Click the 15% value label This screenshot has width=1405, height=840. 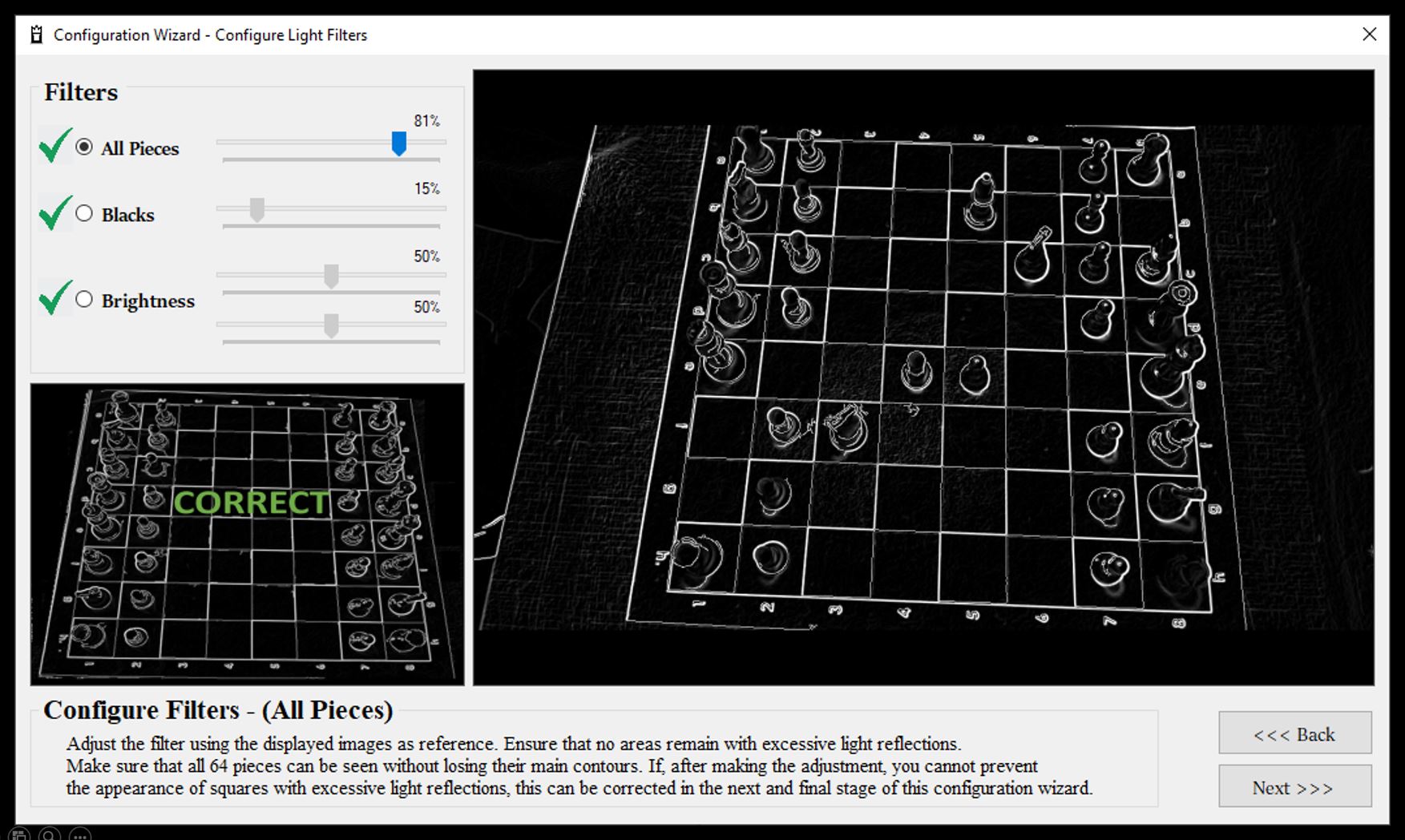tap(426, 189)
